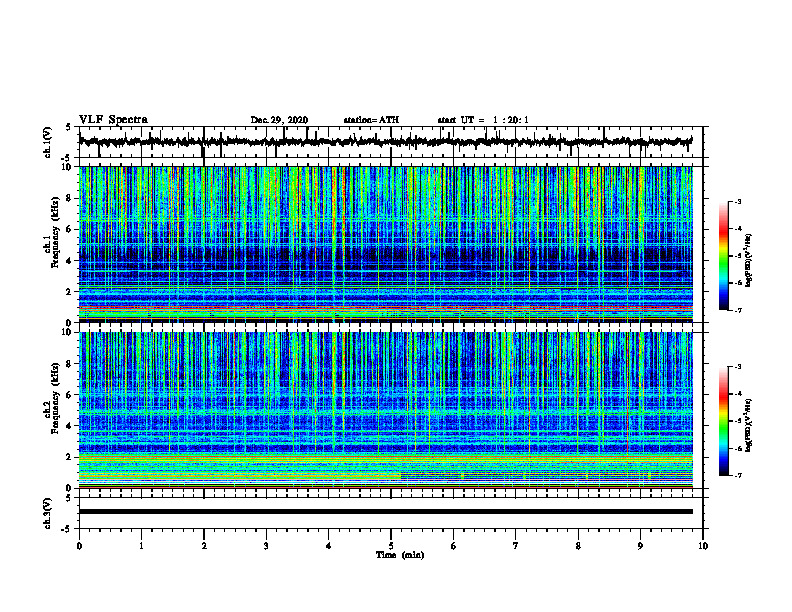Viewport: 792px width, 612px height.
Task: Click the "-5" tick of the ch.1(V) axis
Action: pyautogui.click(x=67, y=158)
